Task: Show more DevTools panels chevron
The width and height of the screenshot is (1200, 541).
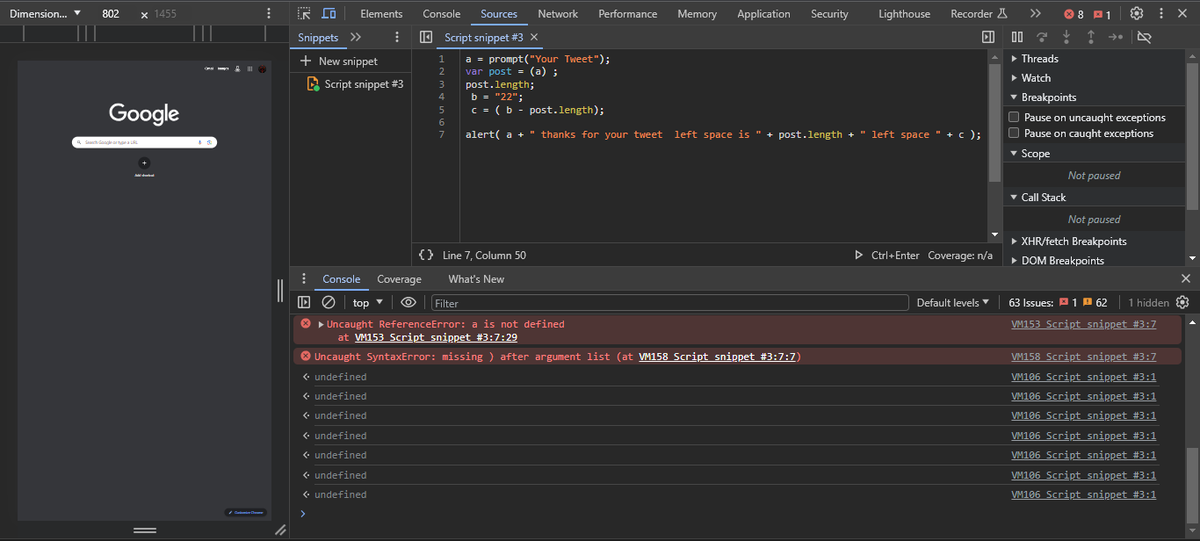Action: [x=1035, y=14]
